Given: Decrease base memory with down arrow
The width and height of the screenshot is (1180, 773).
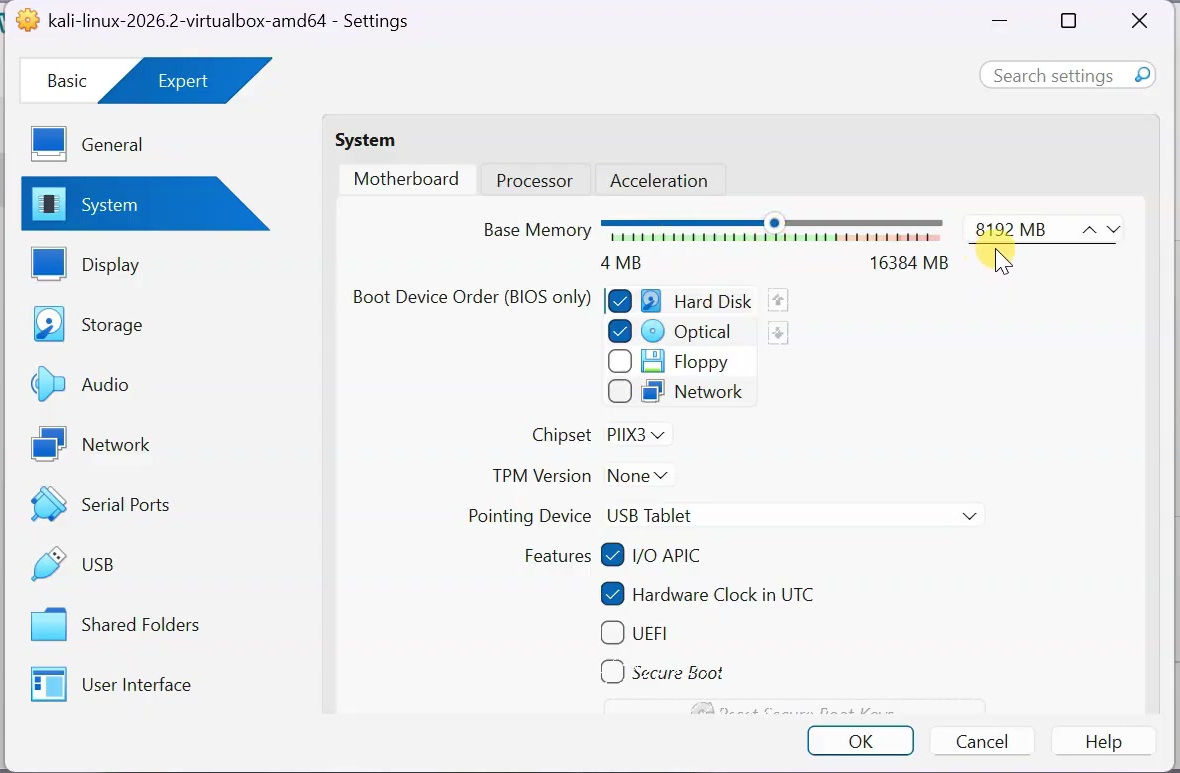Looking at the screenshot, I should pos(1113,230).
